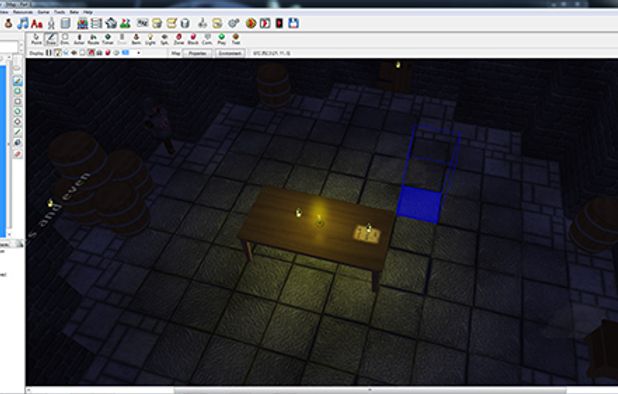Select the Light tool

pyautogui.click(x=150, y=39)
